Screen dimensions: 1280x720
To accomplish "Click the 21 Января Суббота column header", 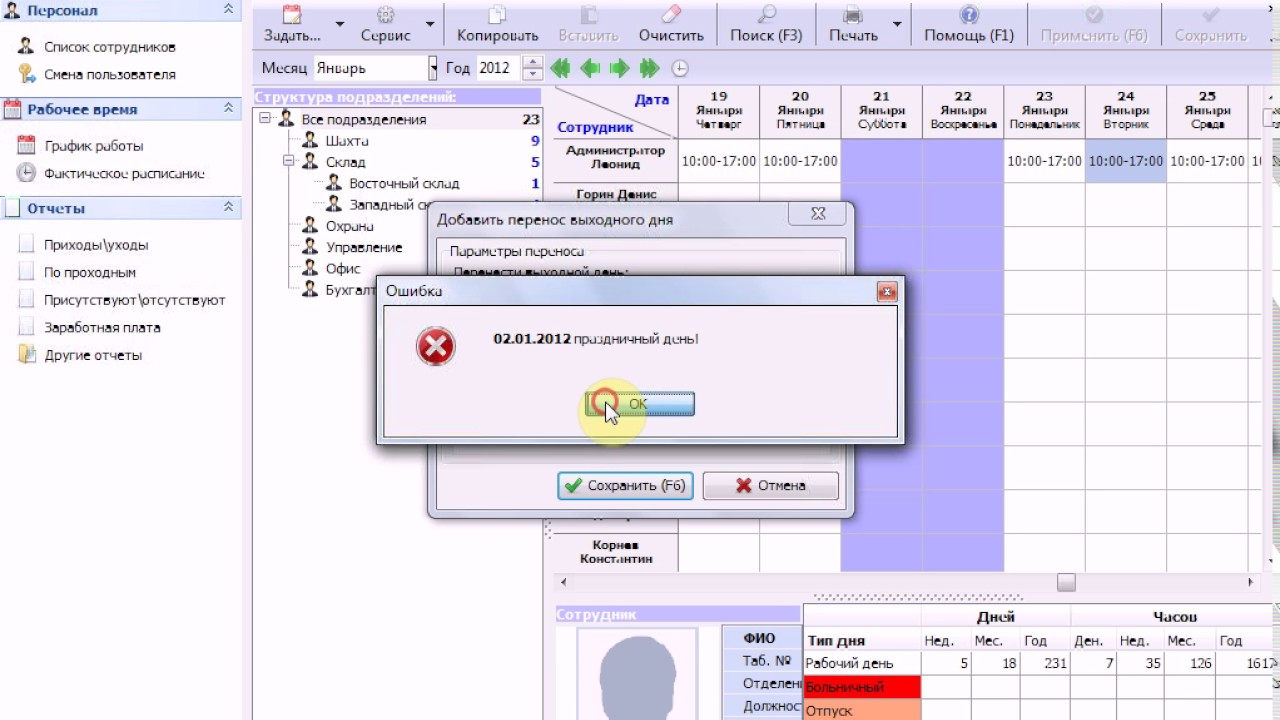I will (881, 111).
